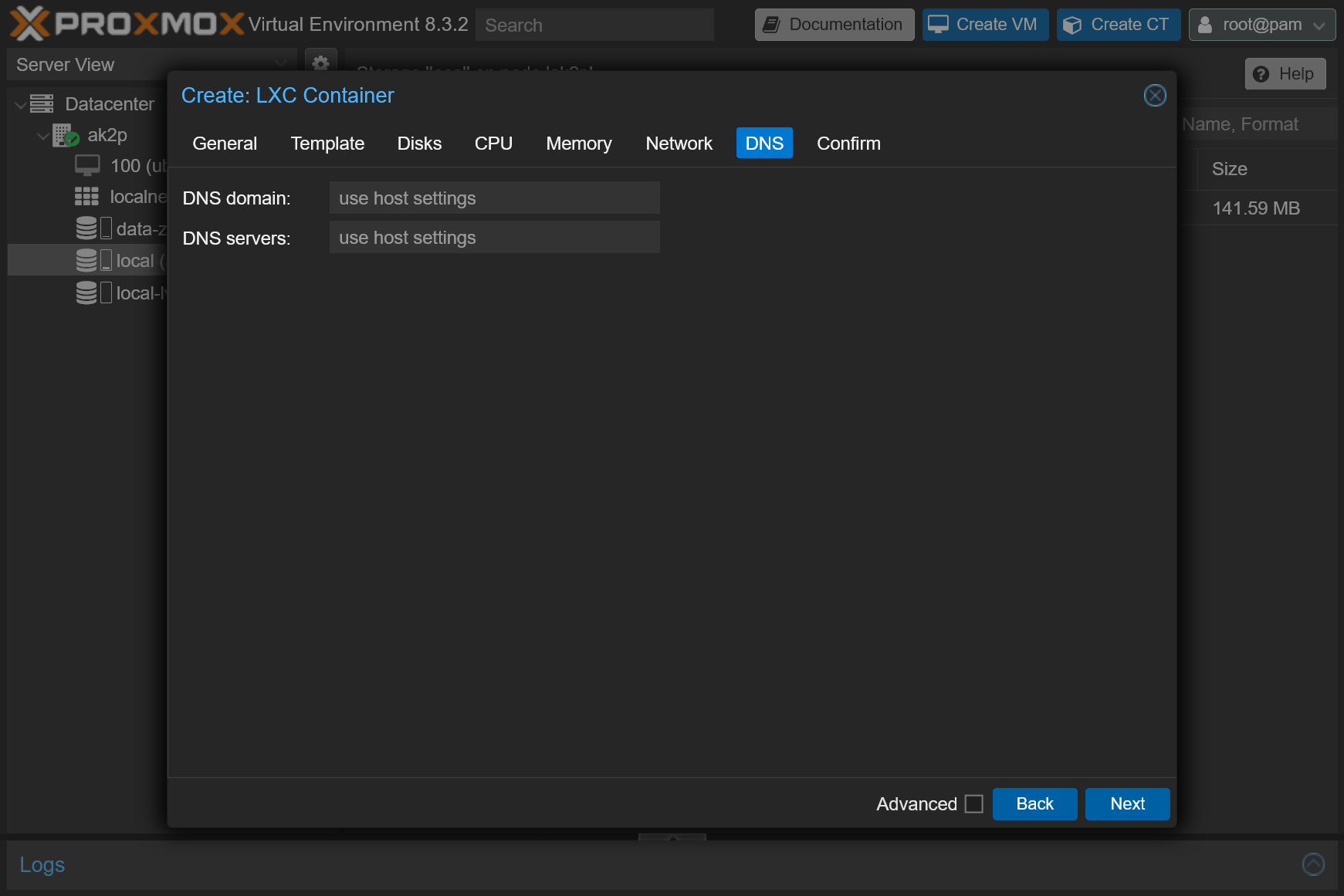Screen dimensions: 1344x896
Task: Click the Logs panel label
Action: click(42, 864)
